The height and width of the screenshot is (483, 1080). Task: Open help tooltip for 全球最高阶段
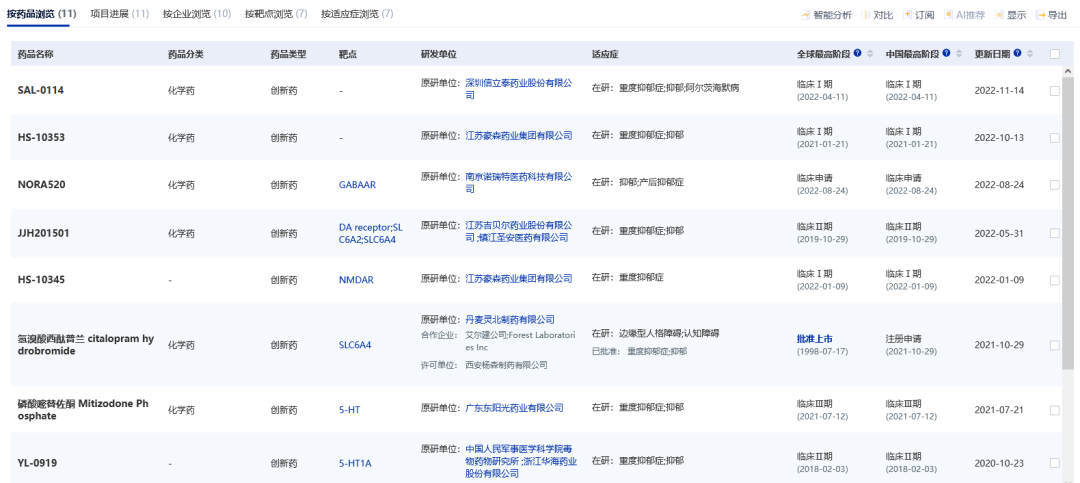[858, 53]
